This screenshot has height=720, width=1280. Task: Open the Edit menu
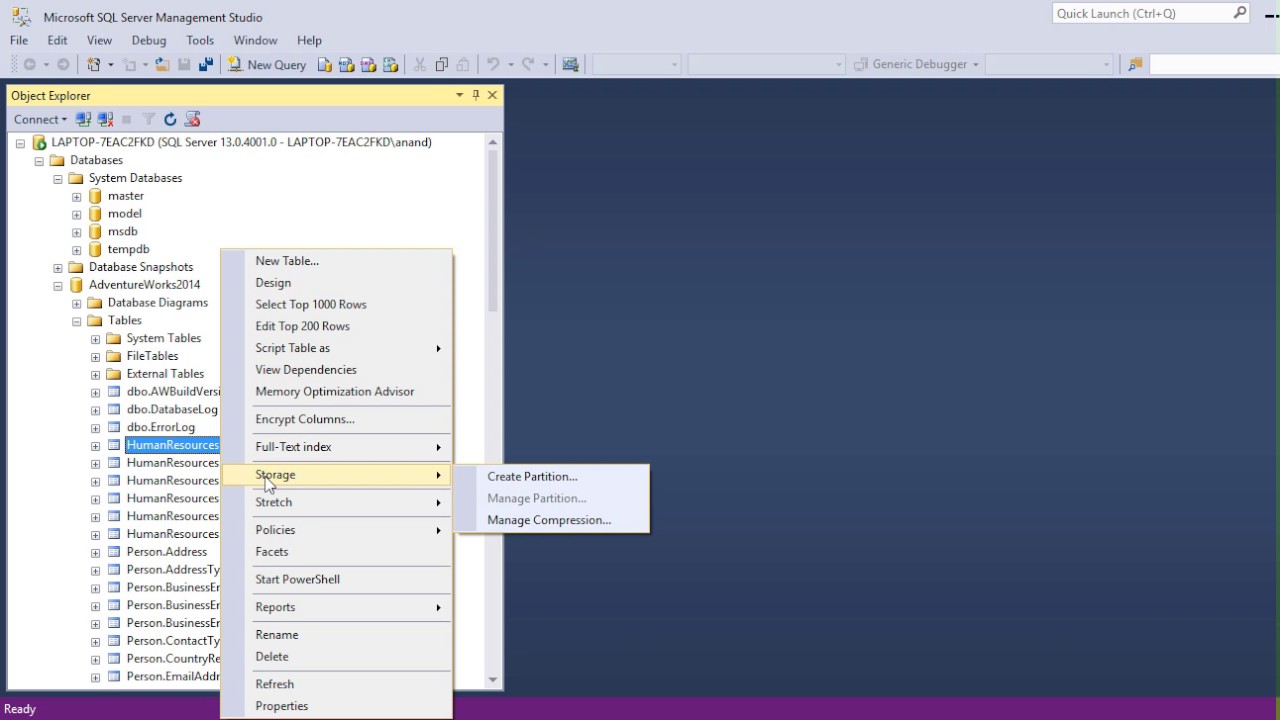click(57, 40)
